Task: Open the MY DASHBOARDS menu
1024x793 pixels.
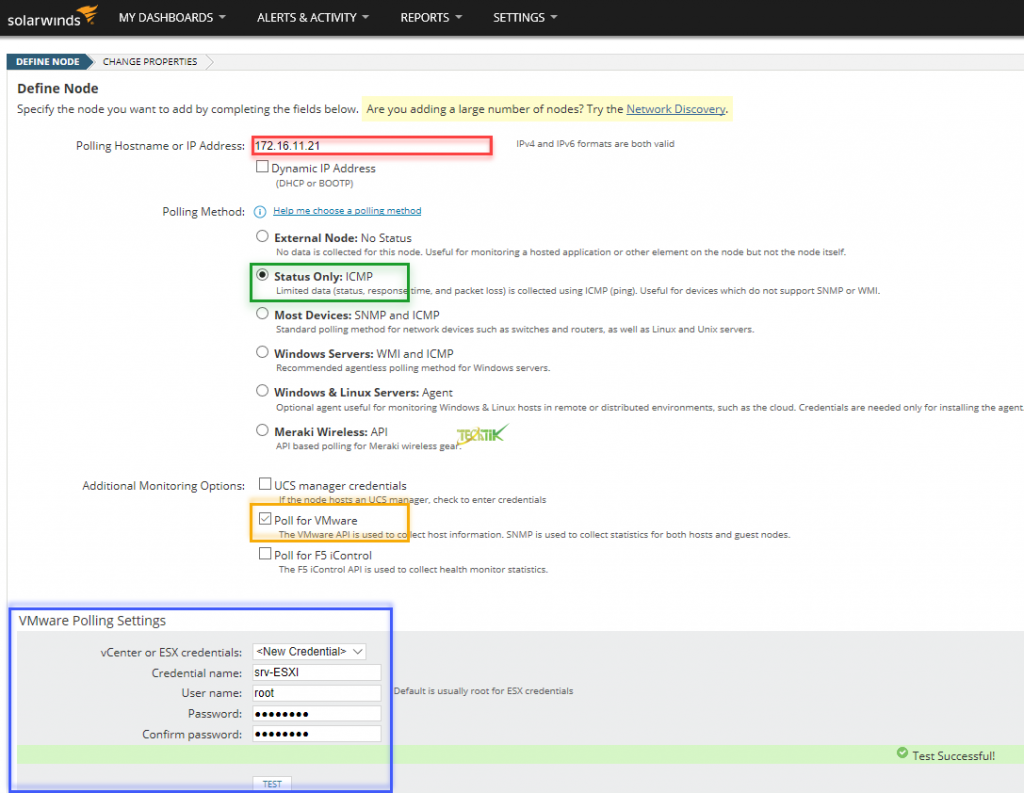Action: (x=172, y=17)
